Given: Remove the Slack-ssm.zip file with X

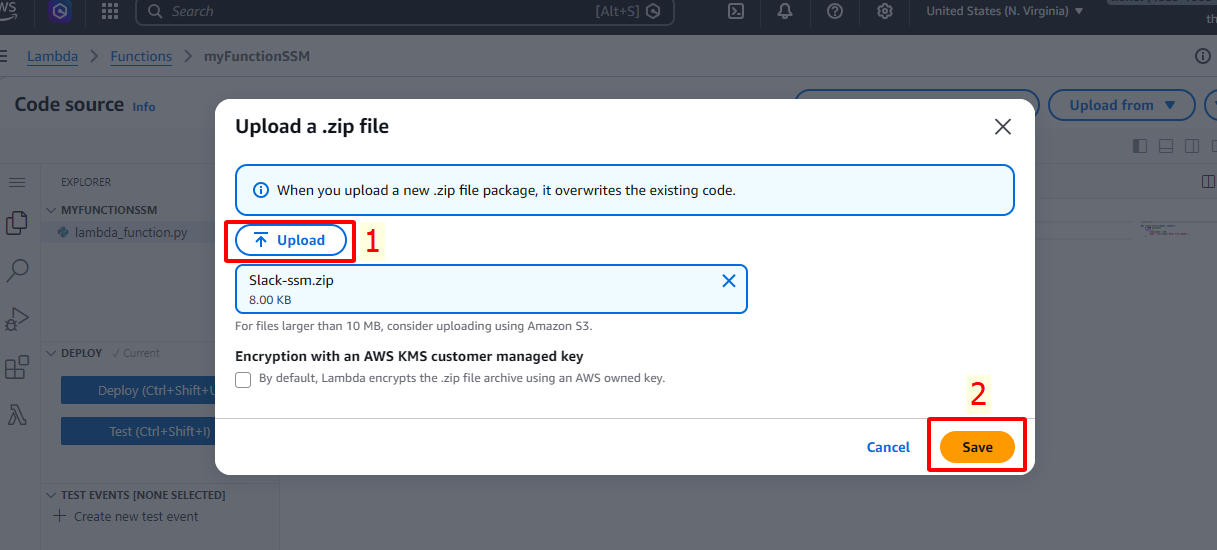Looking at the screenshot, I should 729,281.
